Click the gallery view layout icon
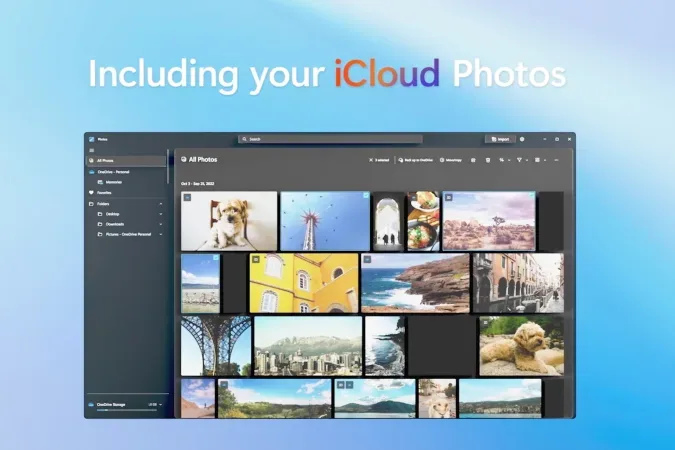The image size is (675, 450). 537,160
